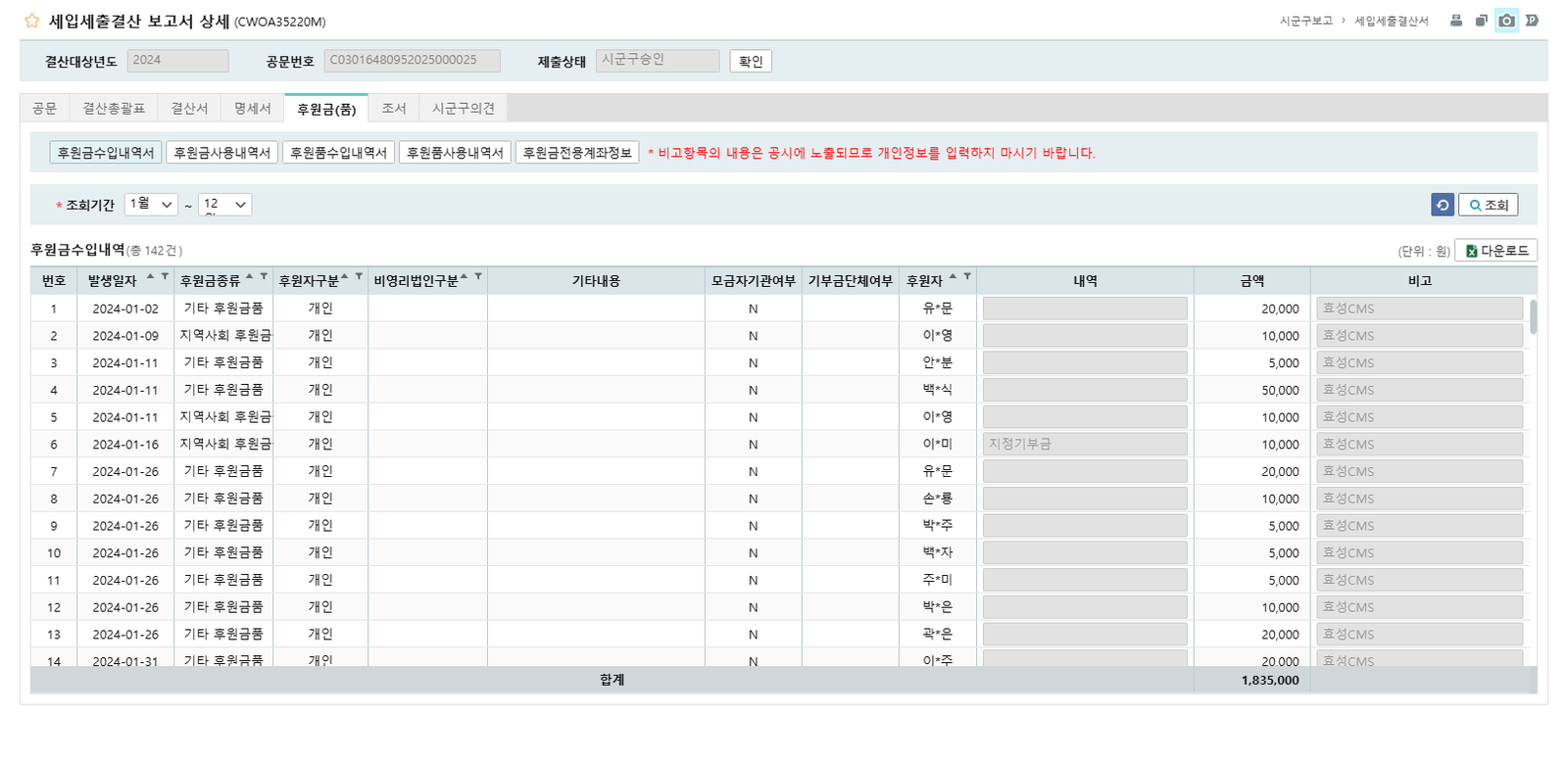Image resolution: width=1568 pixels, height=761 pixels.
Task: Click 지역사회 후원금 in row 2
Action: tap(224, 336)
